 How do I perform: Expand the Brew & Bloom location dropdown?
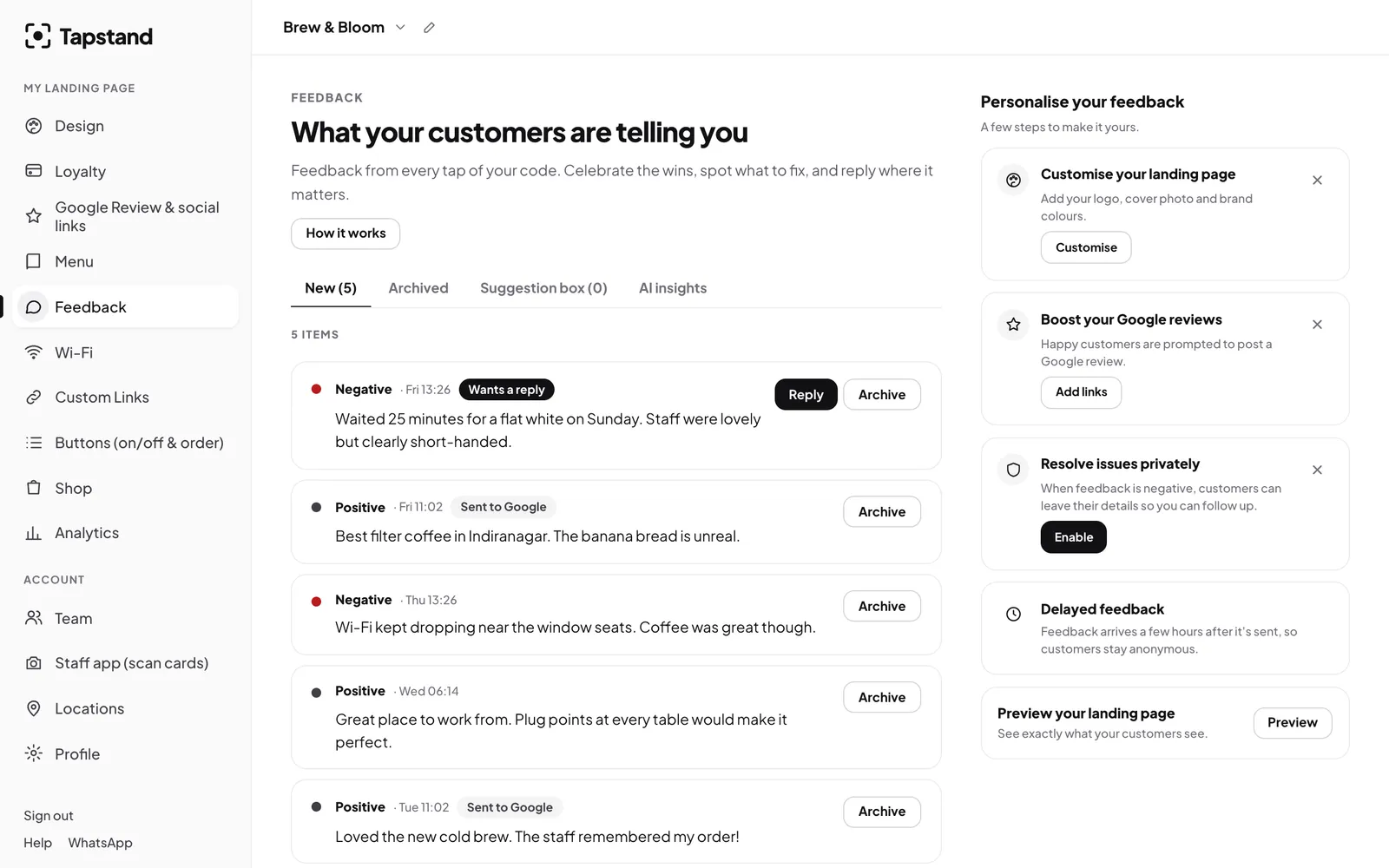pos(400,28)
